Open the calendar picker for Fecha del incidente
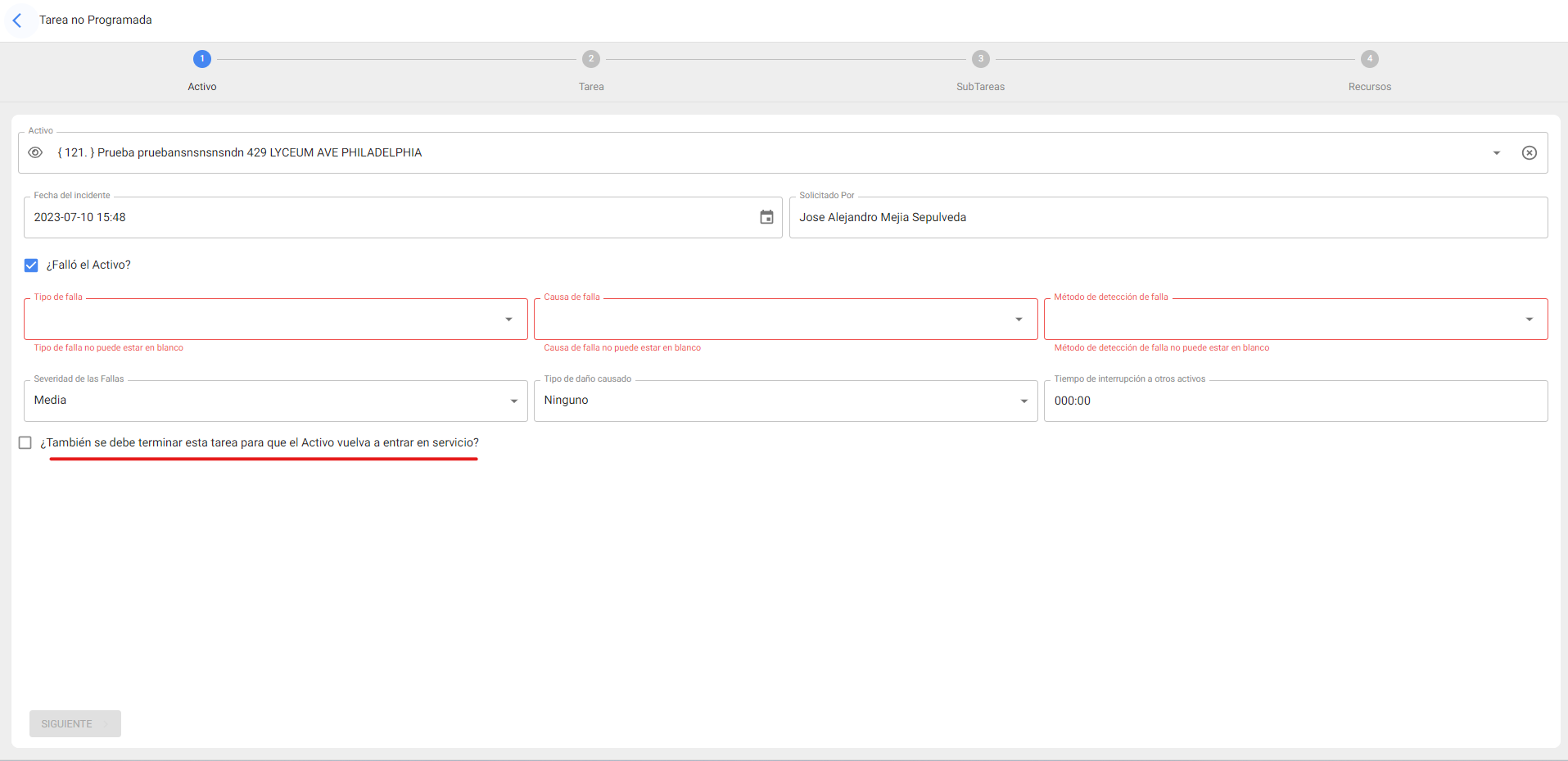The width and height of the screenshot is (1568, 761). coord(766,218)
